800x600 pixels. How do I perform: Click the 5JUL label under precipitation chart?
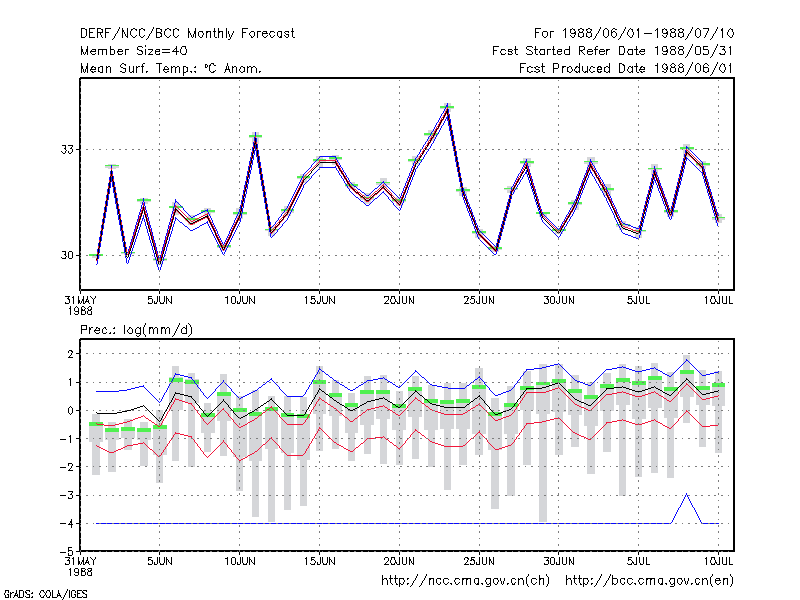point(638,561)
